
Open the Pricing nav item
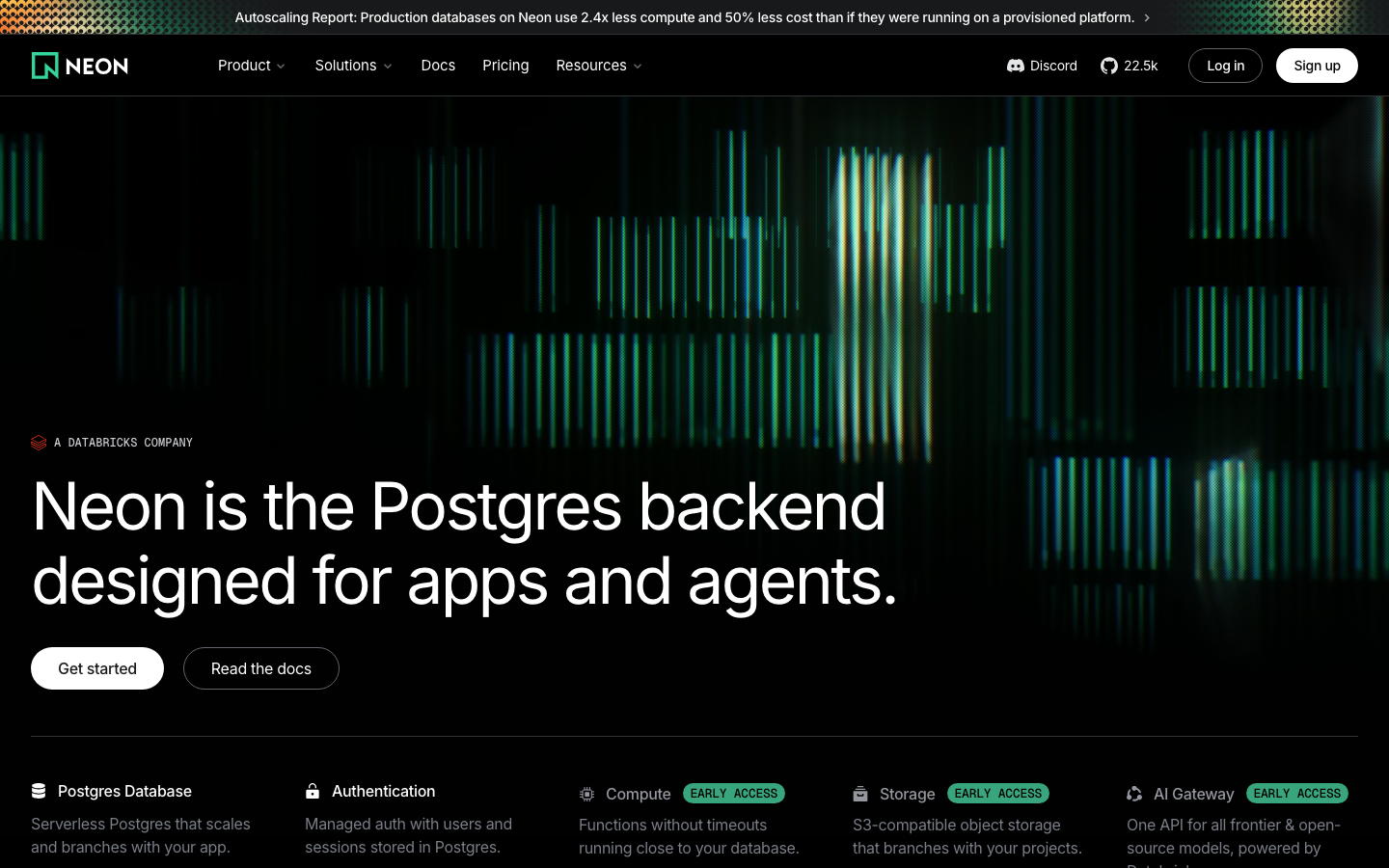(x=505, y=66)
